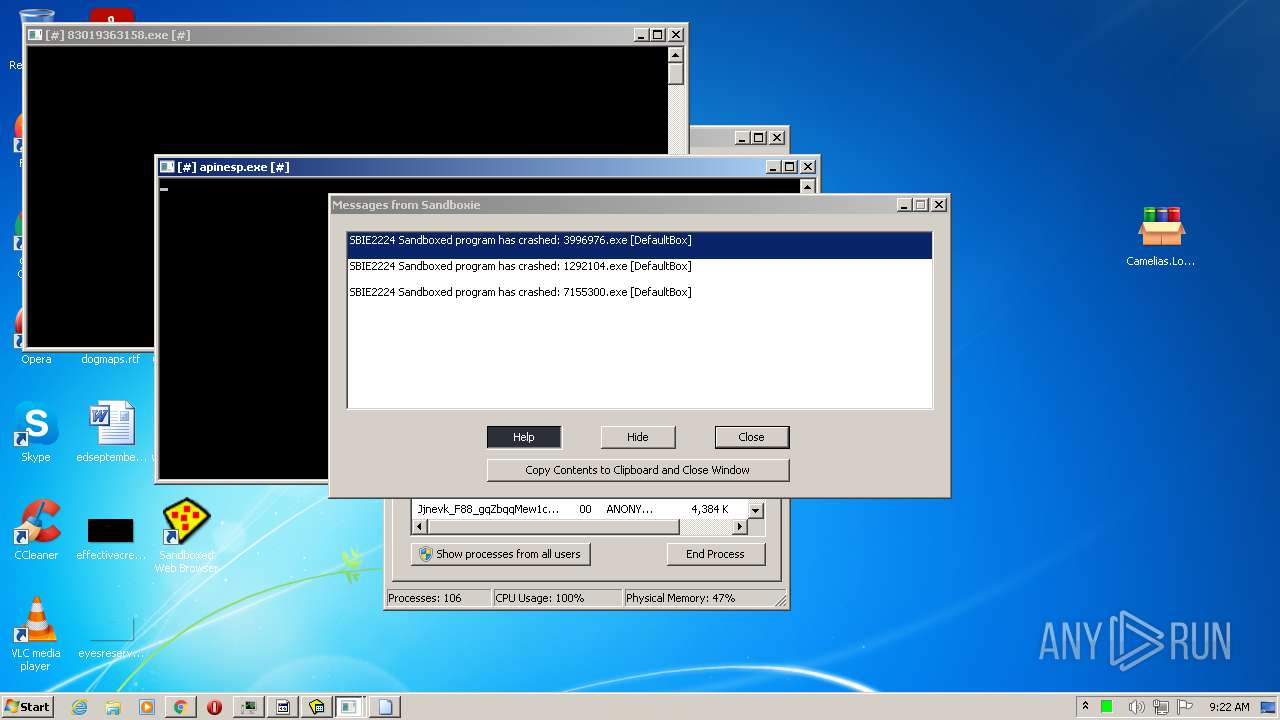Click the green square tray icon

click(x=1107, y=706)
